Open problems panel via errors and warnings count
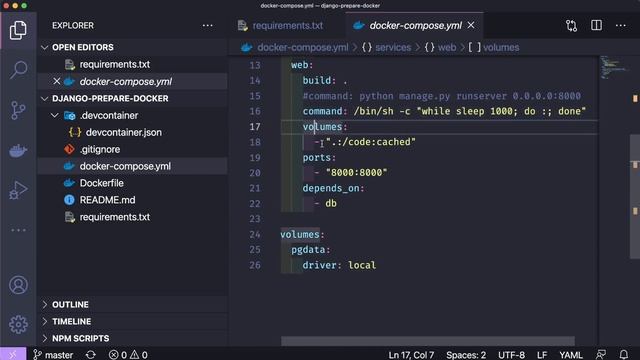The image size is (640, 360). click(128, 355)
